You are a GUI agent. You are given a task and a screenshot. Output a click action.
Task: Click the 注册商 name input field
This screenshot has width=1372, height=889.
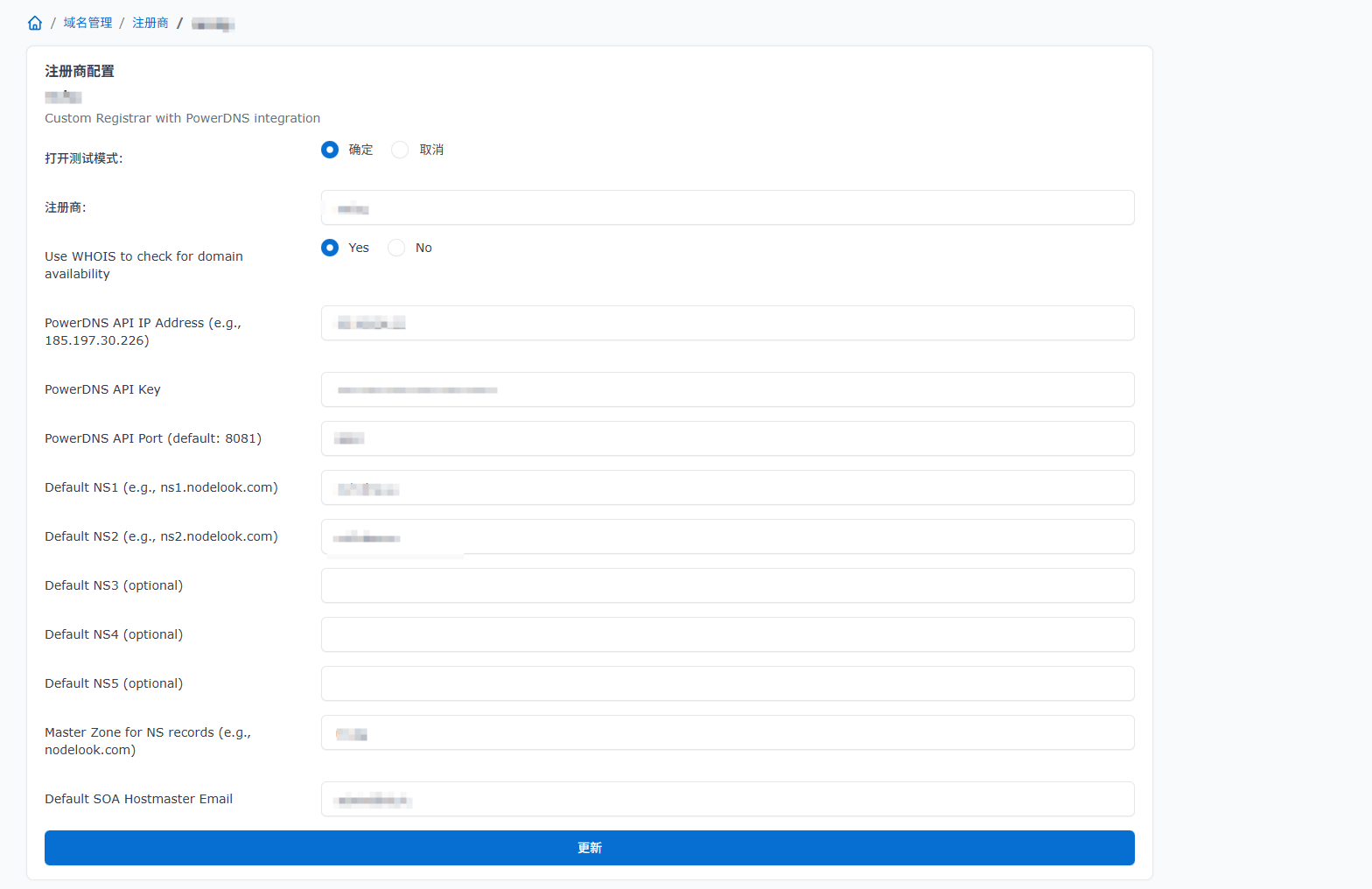point(727,207)
